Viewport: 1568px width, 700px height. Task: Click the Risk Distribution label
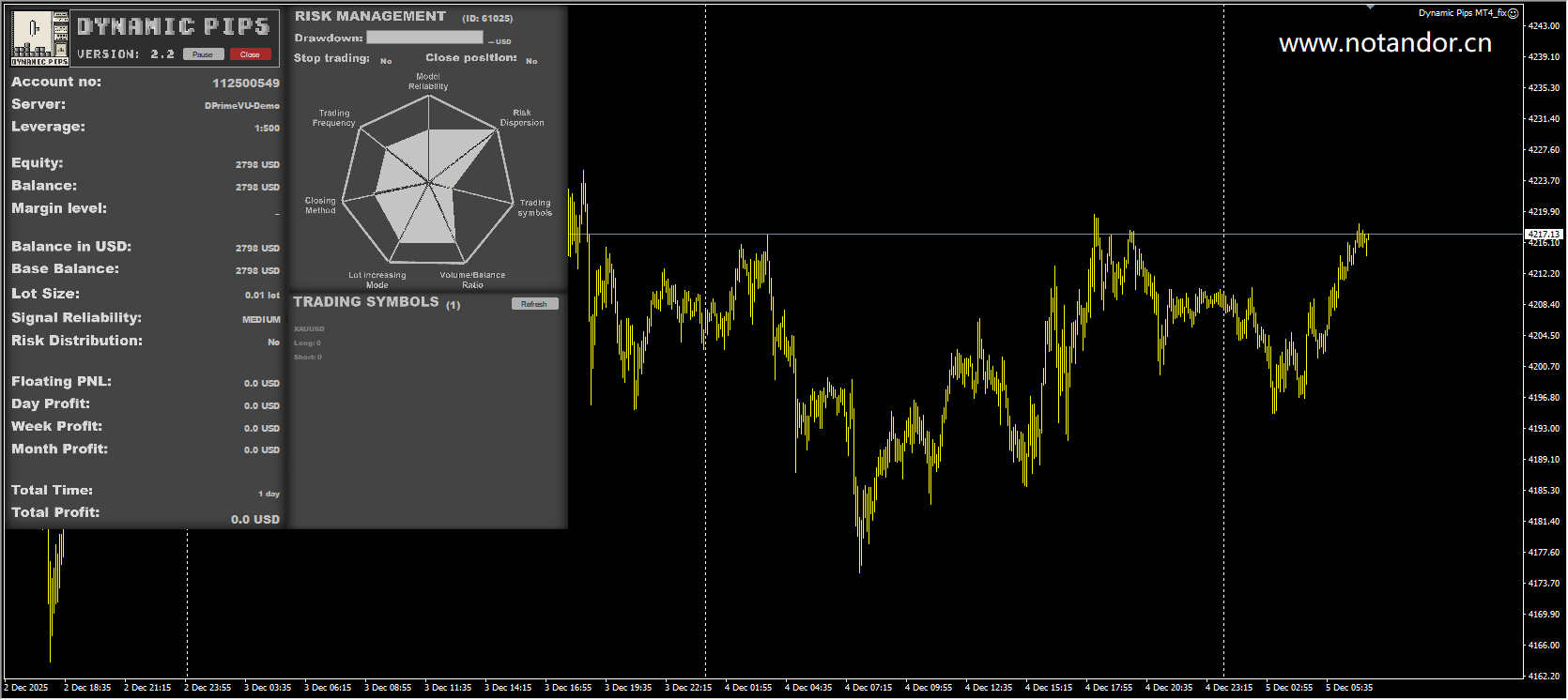[x=77, y=341]
